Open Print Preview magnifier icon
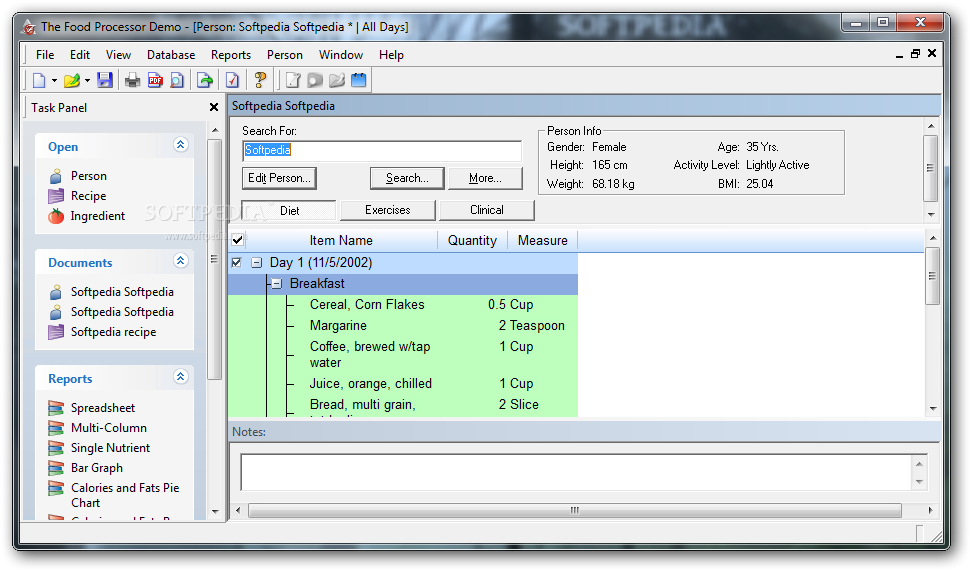 [x=177, y=80]
